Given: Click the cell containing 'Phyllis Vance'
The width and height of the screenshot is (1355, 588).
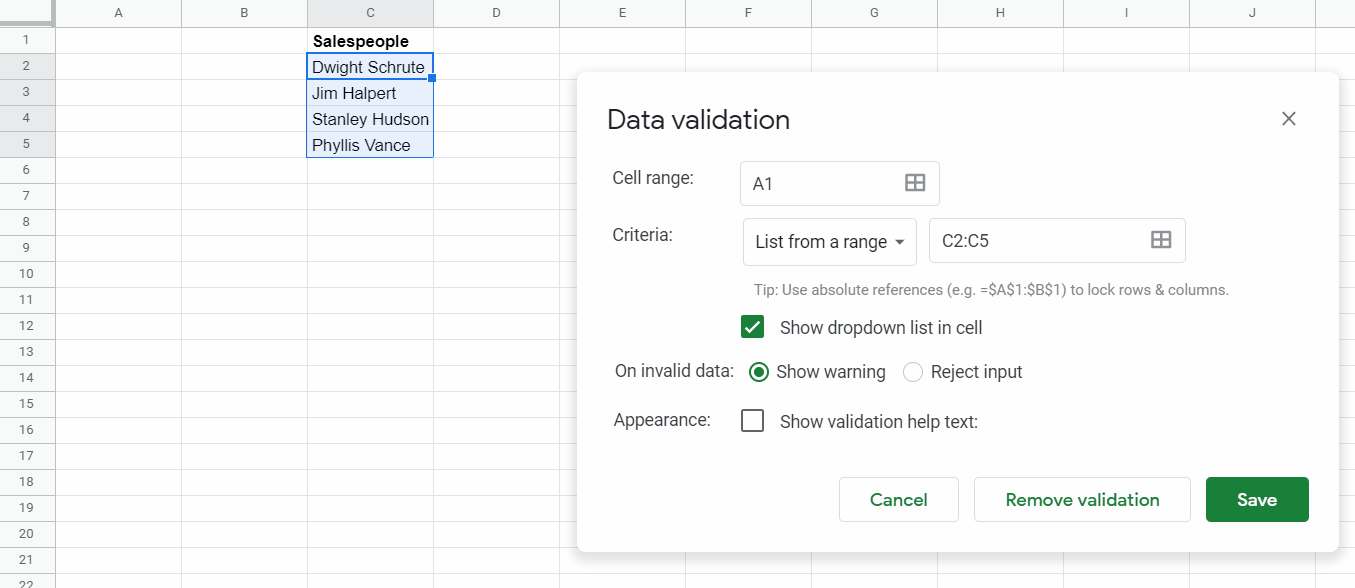Looking at the screenshot, I should click(369, 144).
